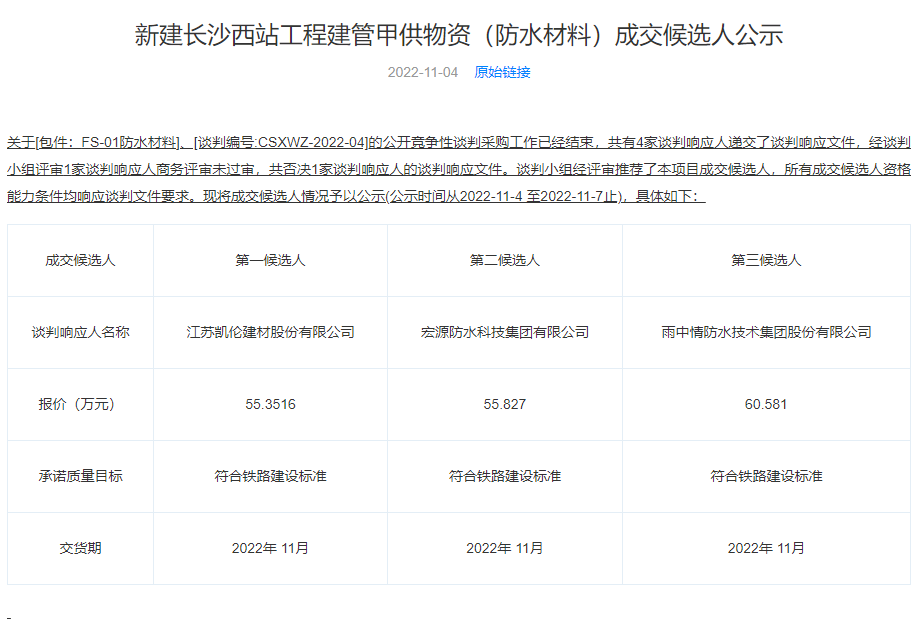Click 符合铁路建设标准 under 第一候选人
Viewport: 922px width, 624px height.
tap(270, 476)
